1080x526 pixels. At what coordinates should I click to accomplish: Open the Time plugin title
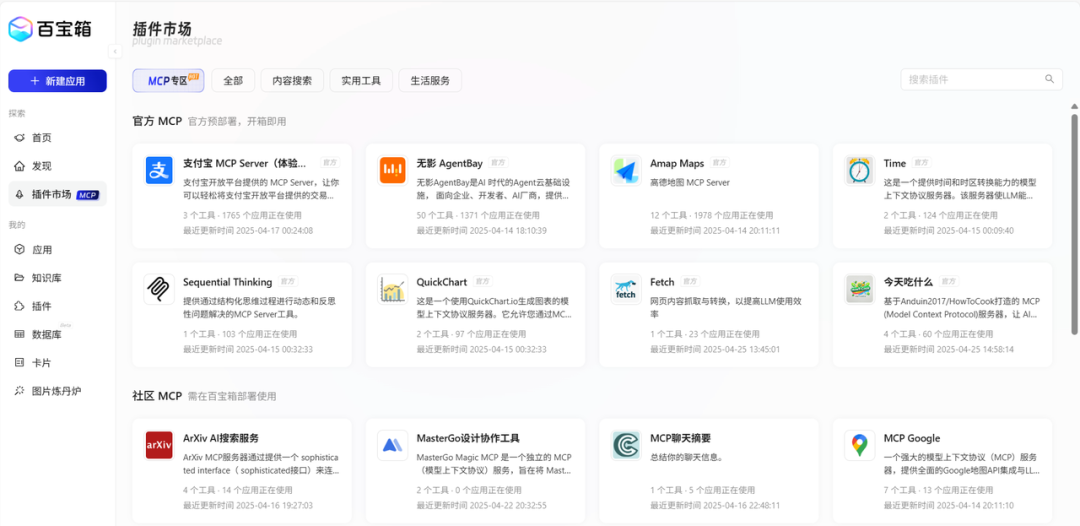pos(895,163)
